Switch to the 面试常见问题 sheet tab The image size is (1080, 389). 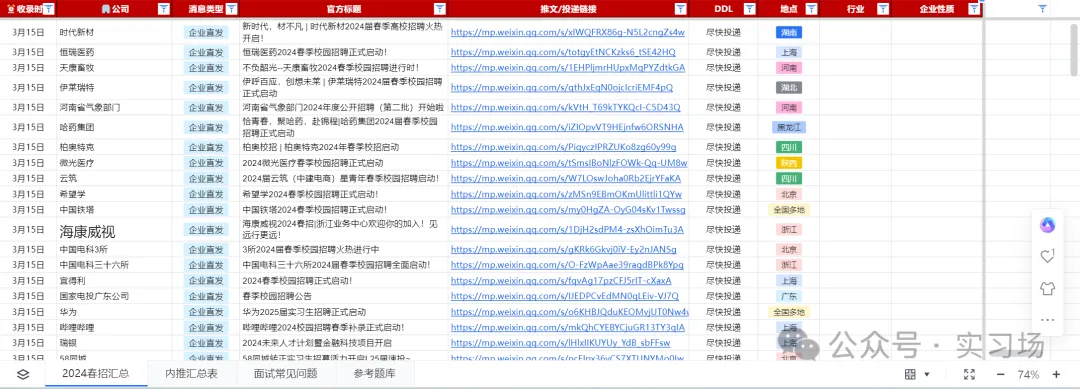[x=286, y=374]
